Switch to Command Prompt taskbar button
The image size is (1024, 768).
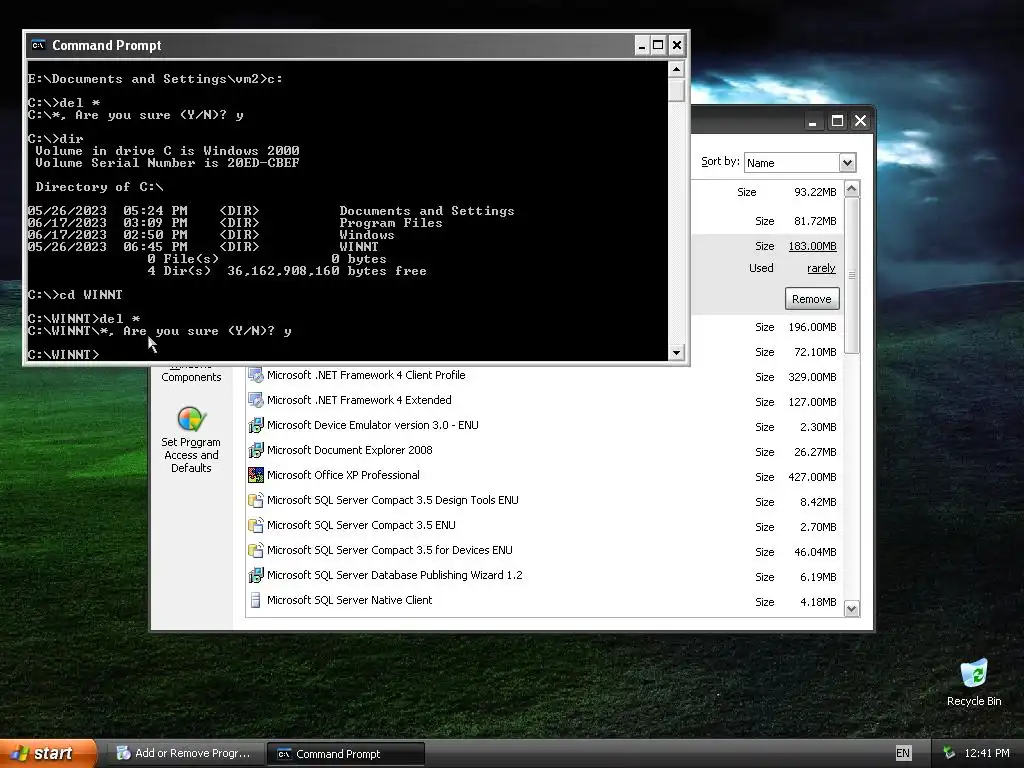point(346,754)
